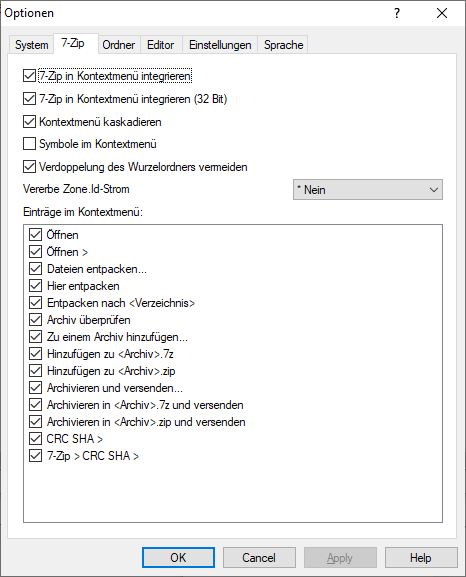This screenshot has width=466, height=577.
Task: Uncheck Verdoppelung des Wurzelordners vermeiden
Action: (29, 166)
